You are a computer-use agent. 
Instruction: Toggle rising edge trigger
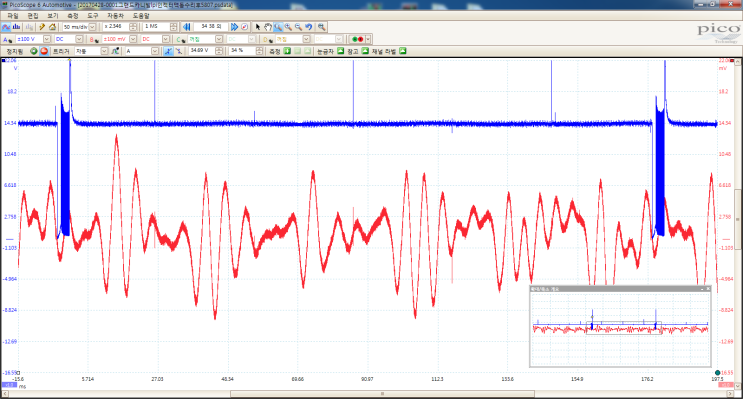coord(168,51)
